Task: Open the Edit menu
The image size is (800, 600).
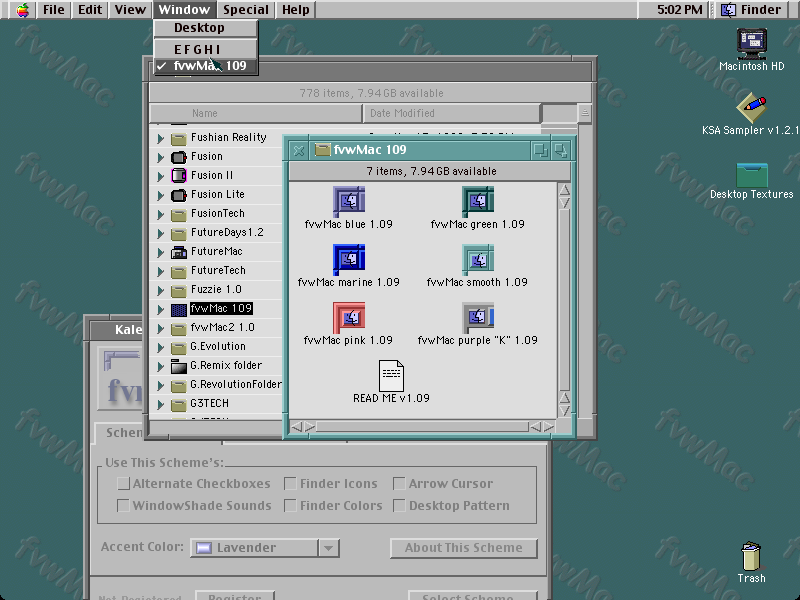Action: (90, 10)
